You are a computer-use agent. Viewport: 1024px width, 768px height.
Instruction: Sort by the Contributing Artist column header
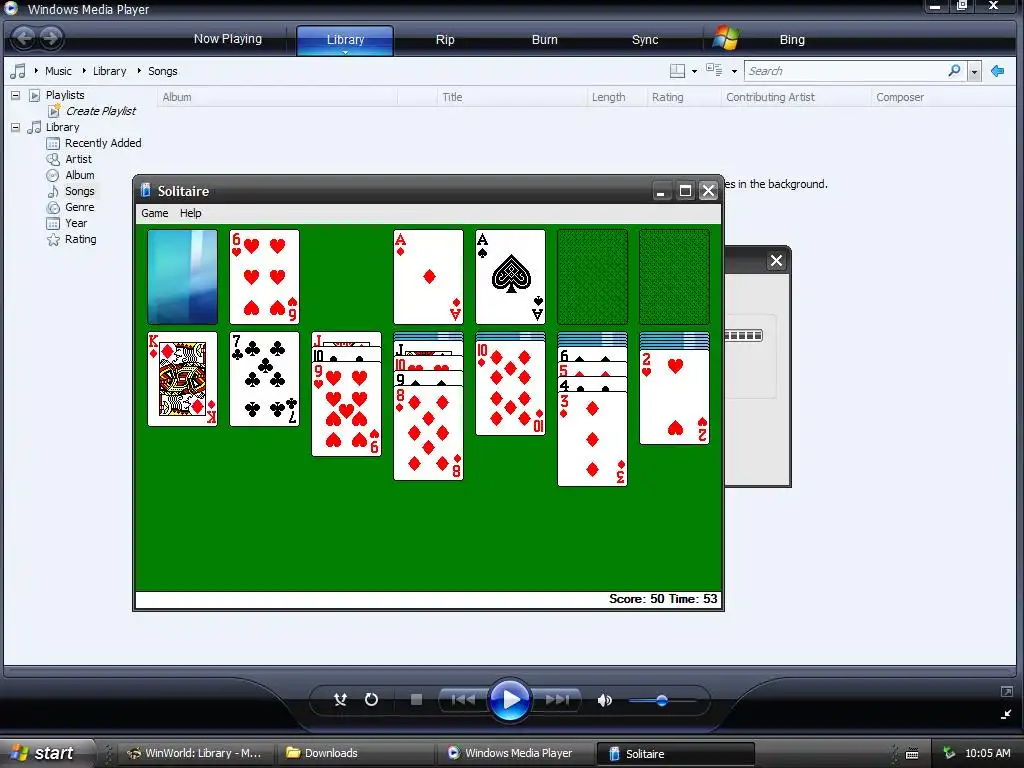pos(795,97)
